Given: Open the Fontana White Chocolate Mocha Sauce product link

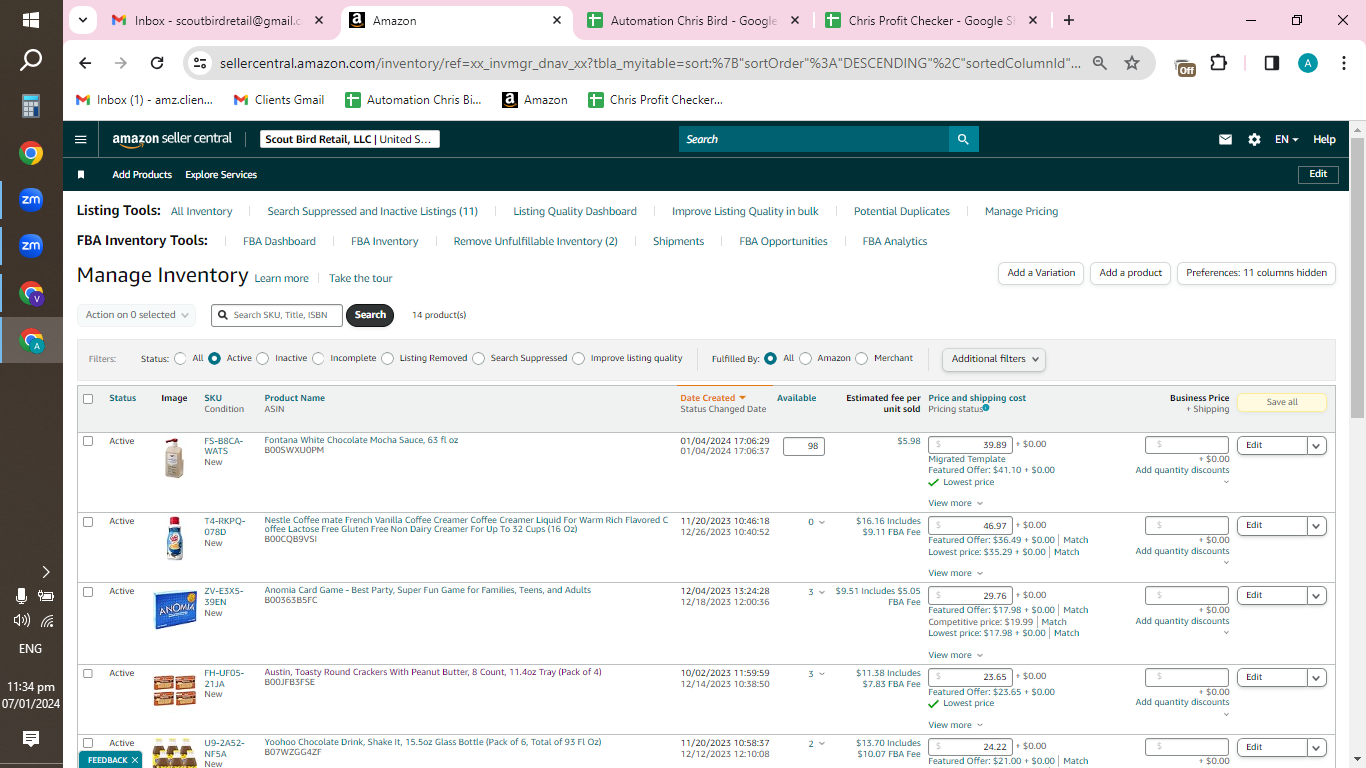Looking at the screenshot, I should pos(361,440).
